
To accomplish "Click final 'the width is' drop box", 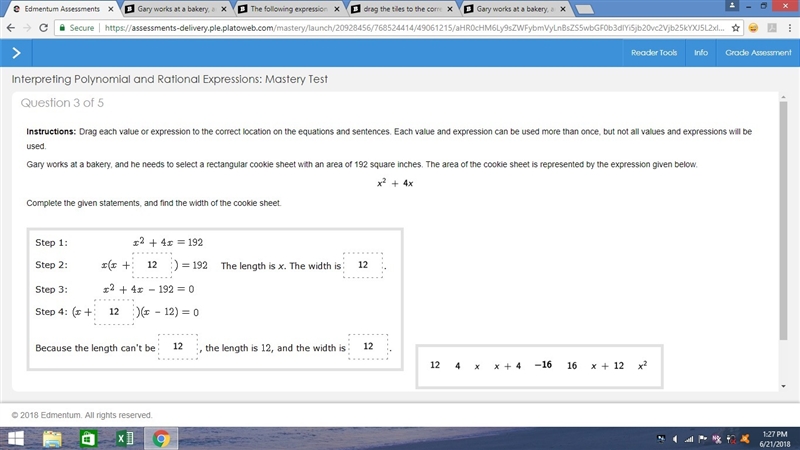I will pyautogui.click(x=368, y=346).
